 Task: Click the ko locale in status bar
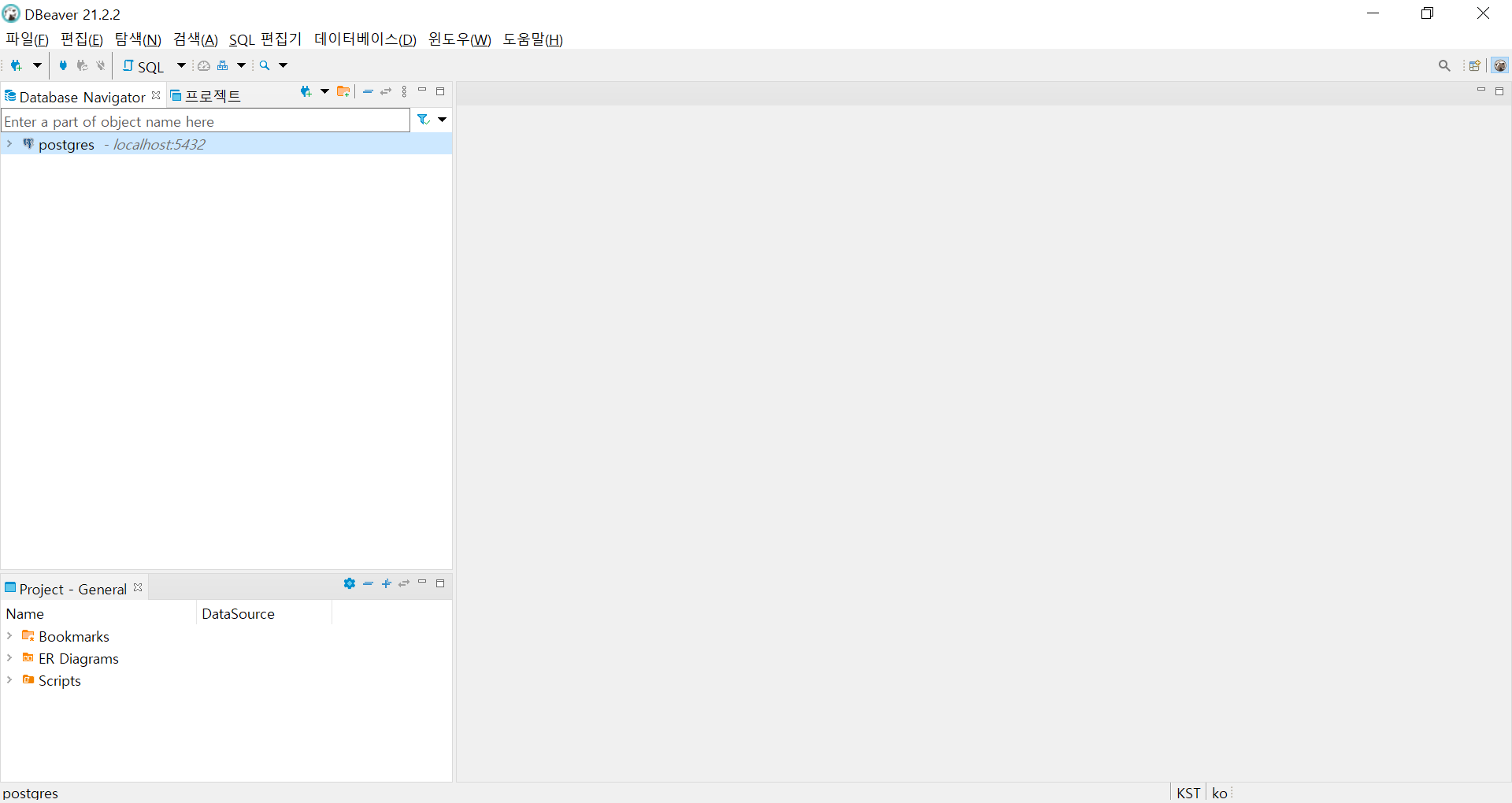[1220, 793]
